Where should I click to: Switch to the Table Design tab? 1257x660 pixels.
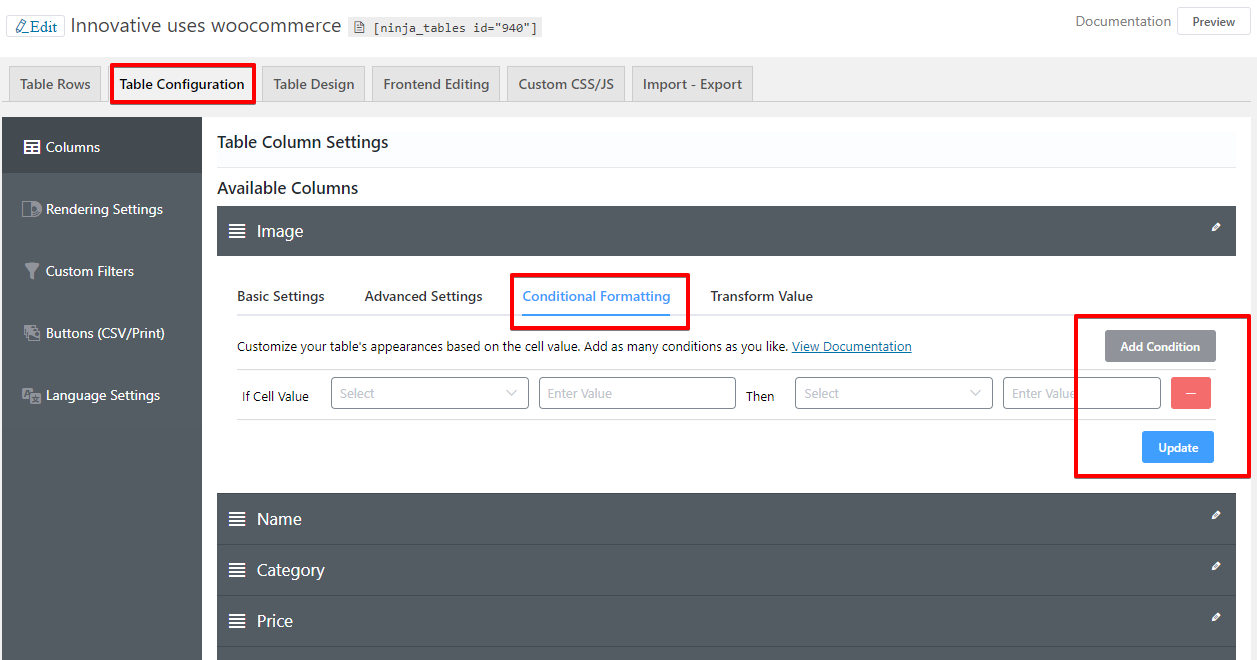click(x=314, y=84)
